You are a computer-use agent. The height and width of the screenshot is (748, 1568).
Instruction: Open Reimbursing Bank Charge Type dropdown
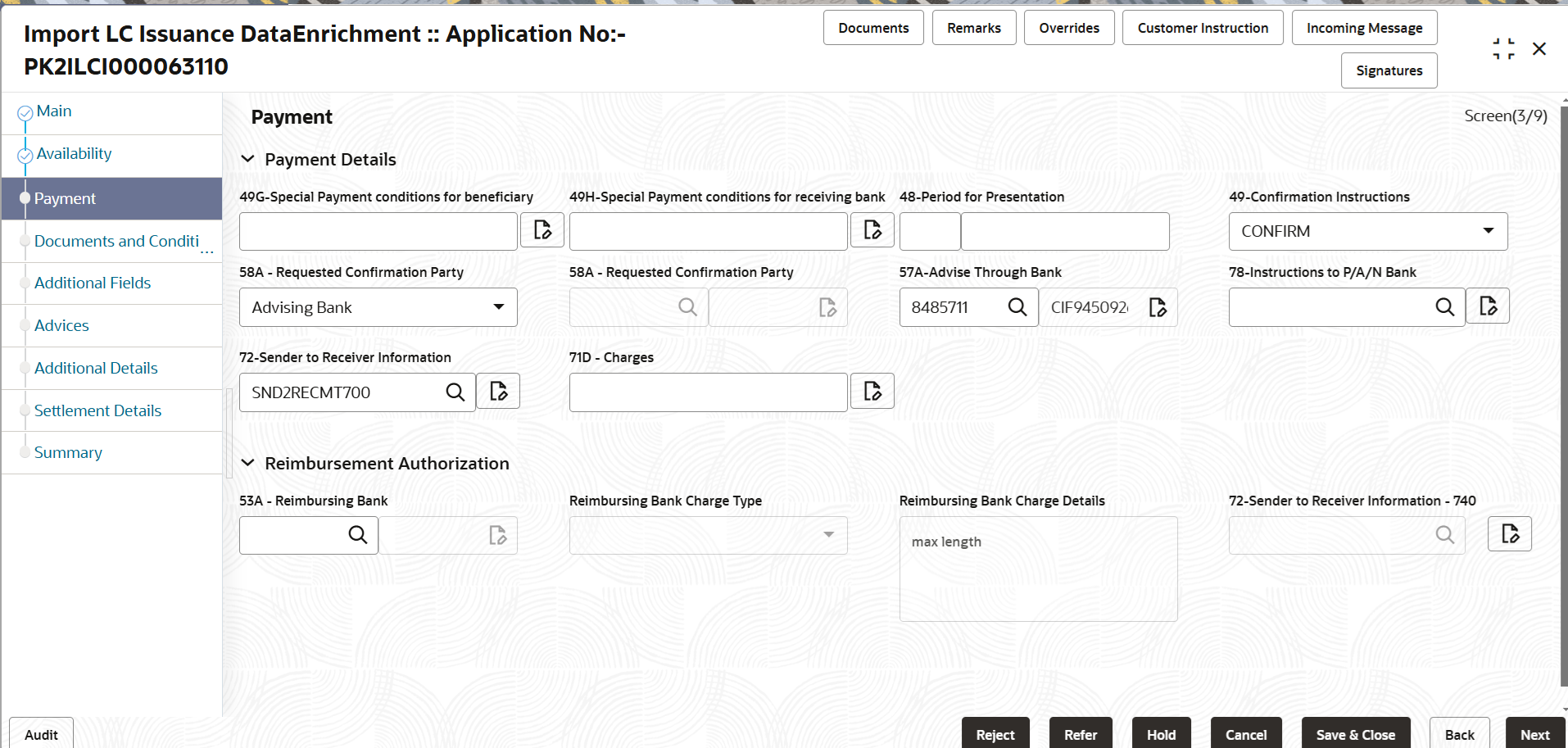pos(709,535)
